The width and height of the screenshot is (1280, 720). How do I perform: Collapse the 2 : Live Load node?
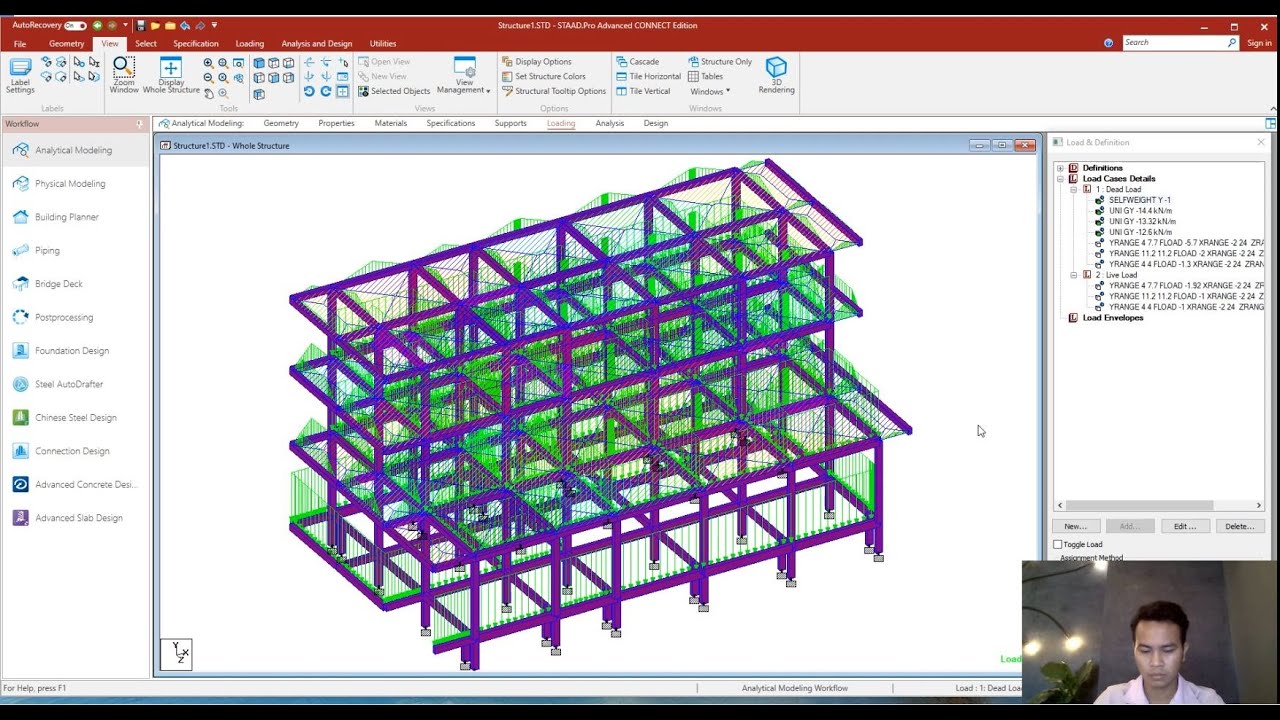[1074, 275]
